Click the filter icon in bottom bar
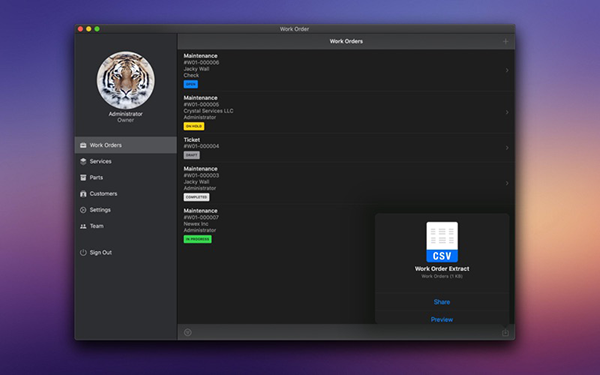The height and width of the screenshot is (375, 600). (188, 333)
